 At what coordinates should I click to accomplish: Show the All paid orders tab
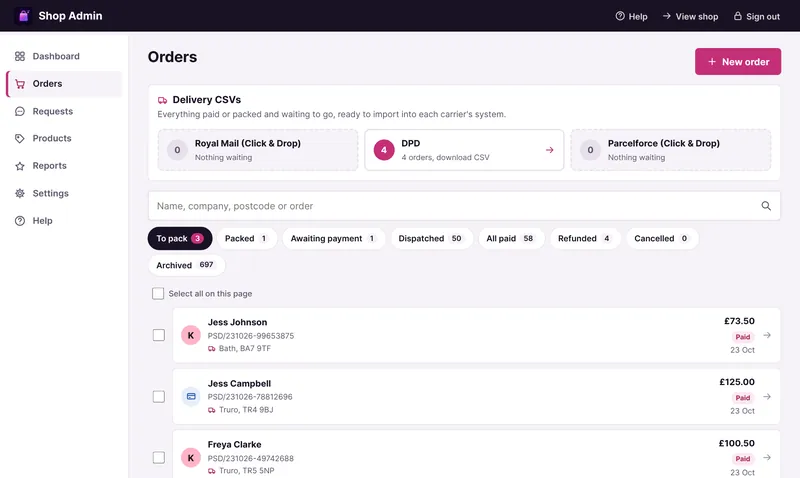click(x=511, y=238)
